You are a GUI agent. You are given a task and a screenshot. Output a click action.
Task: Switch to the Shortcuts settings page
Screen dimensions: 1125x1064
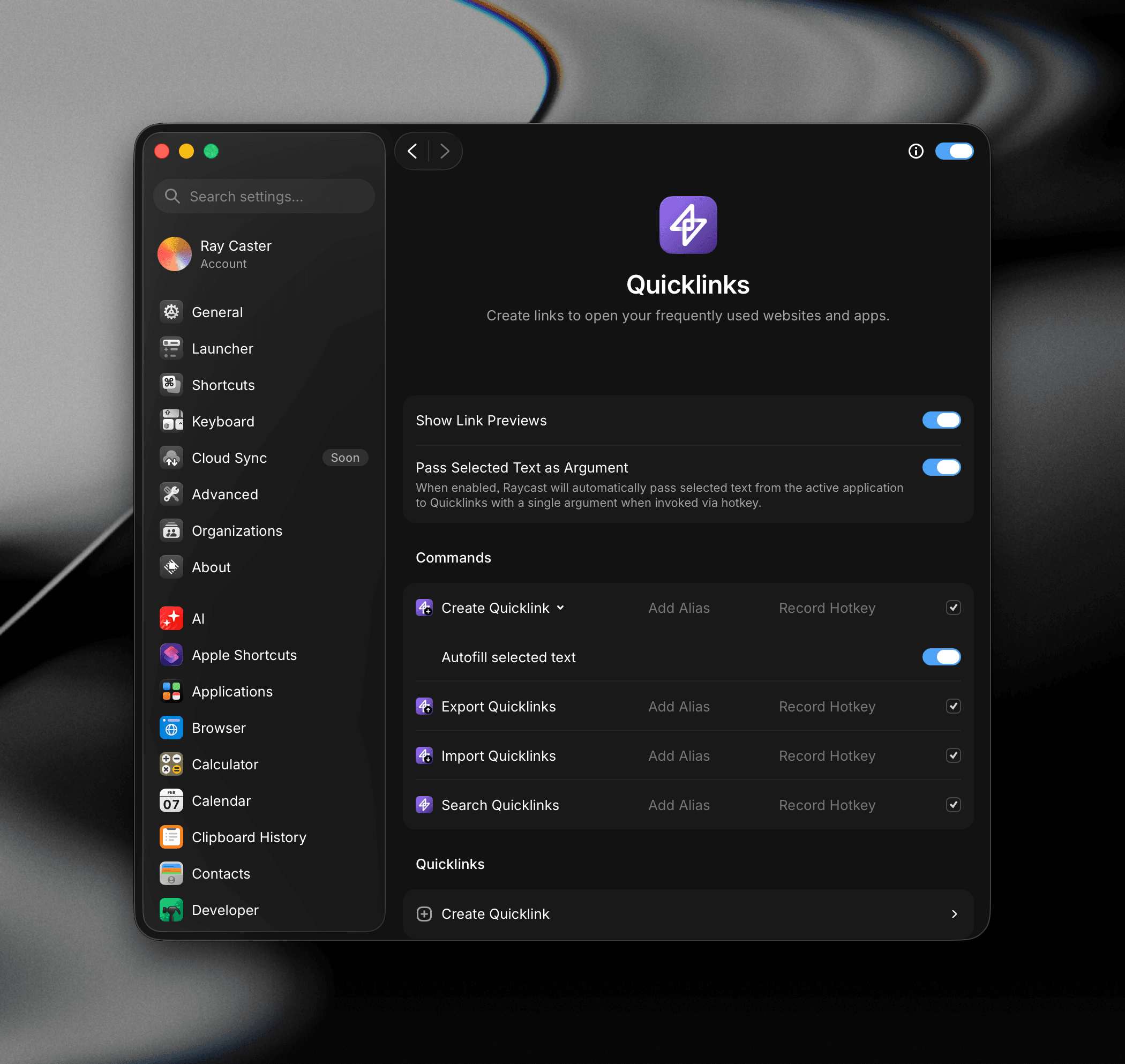[x=264, y=385]
